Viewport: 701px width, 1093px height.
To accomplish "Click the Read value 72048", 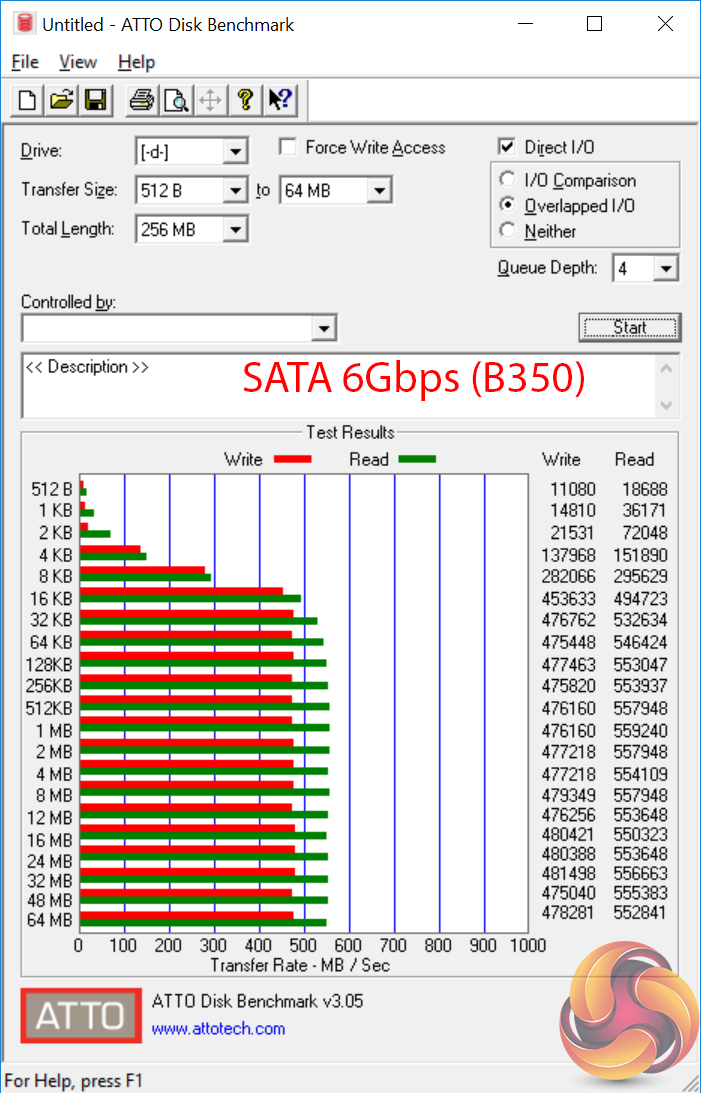I will click(x=645, y=533).
